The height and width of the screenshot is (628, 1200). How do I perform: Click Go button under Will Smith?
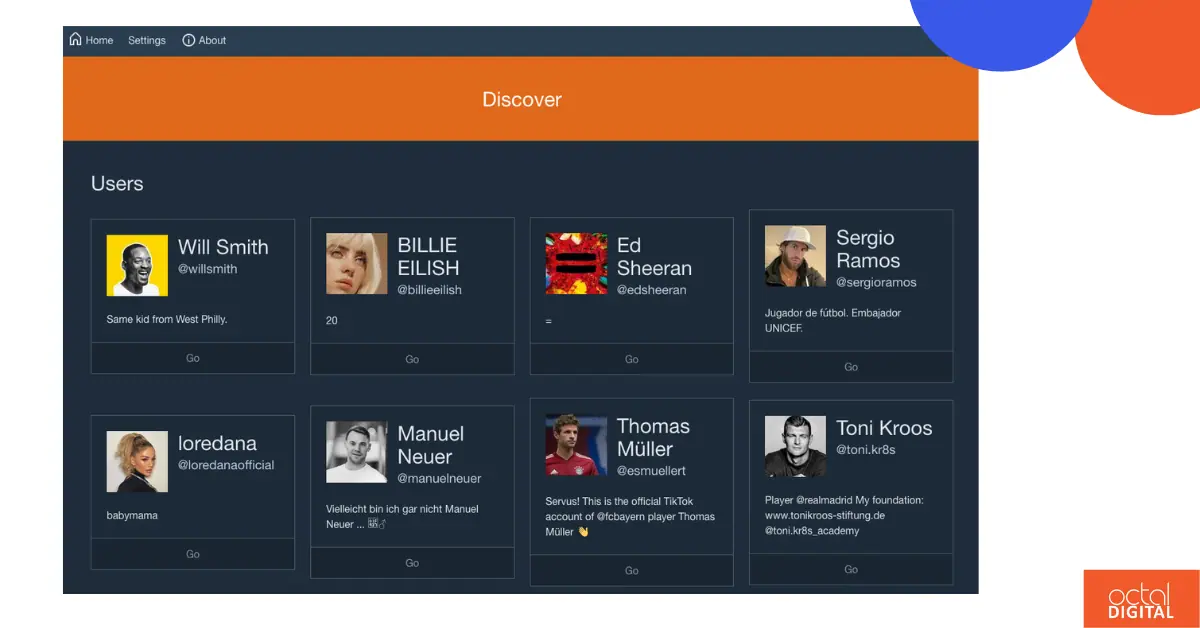pyautogui.click(x=193, y=358)
